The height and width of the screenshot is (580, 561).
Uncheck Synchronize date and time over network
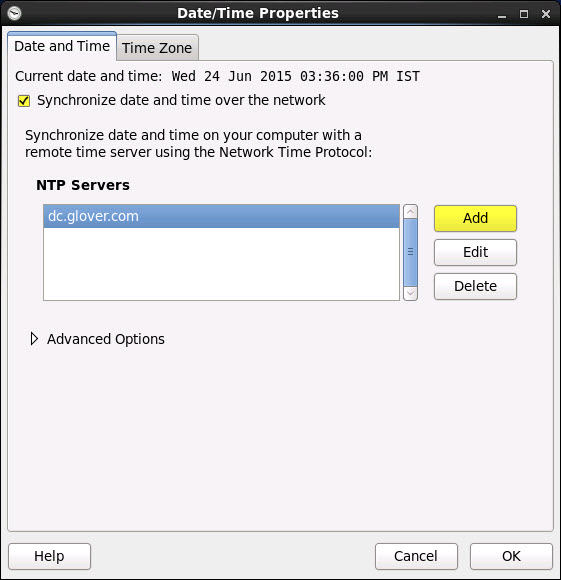24,101
